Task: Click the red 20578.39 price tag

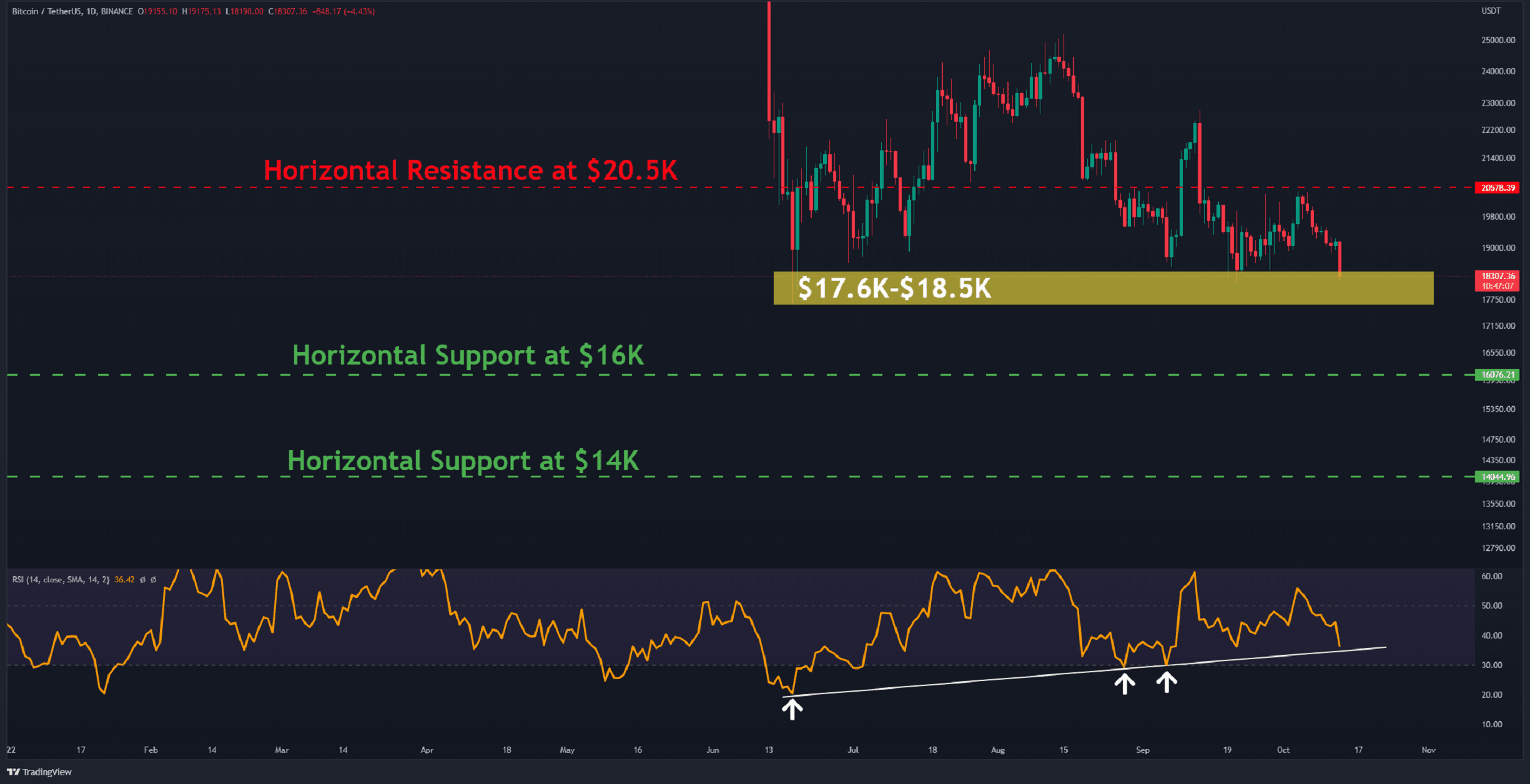Action: 1498,188
